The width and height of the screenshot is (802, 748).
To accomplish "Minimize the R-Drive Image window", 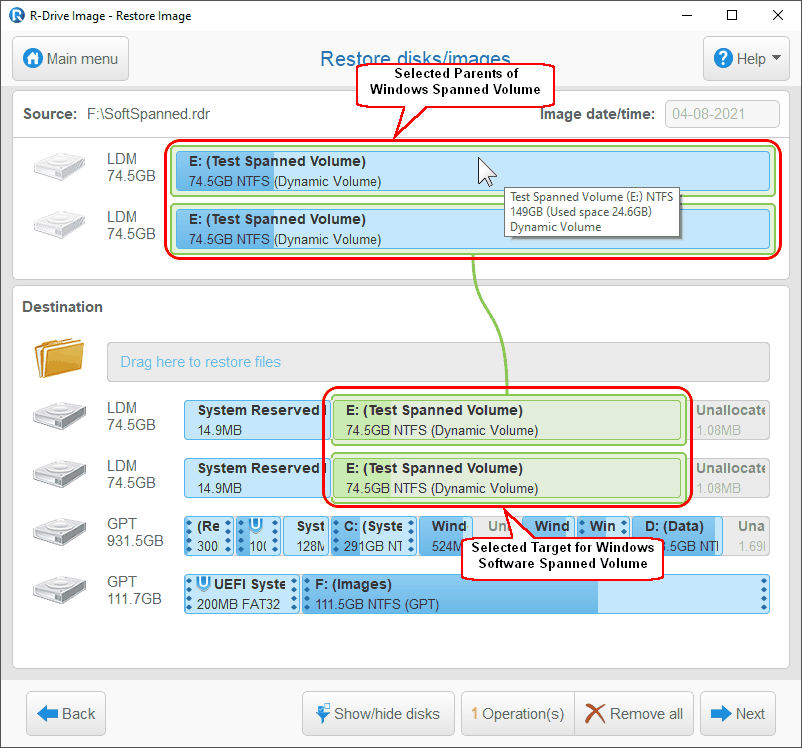I will coord(687,15).
